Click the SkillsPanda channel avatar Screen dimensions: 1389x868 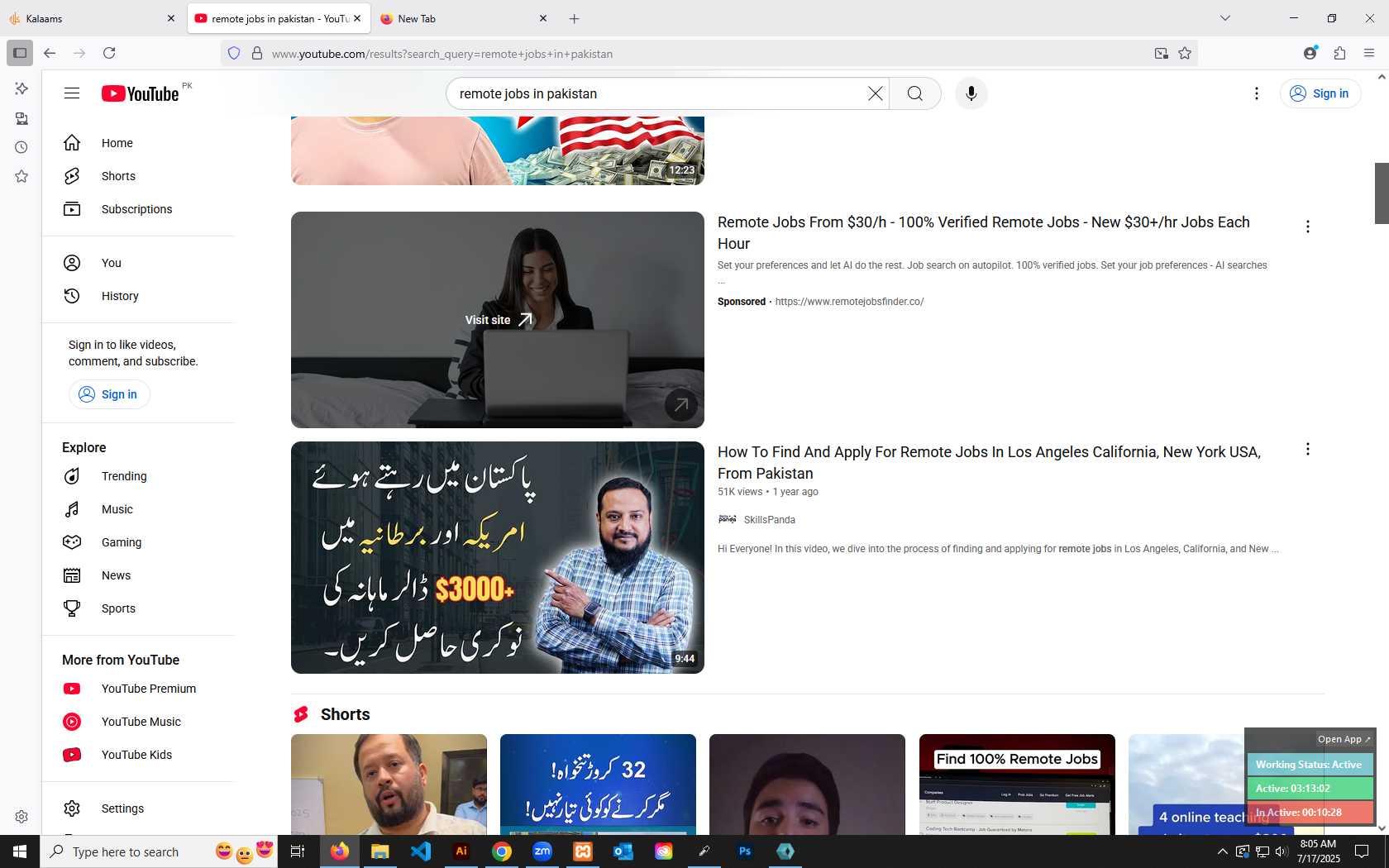(728, 519)
